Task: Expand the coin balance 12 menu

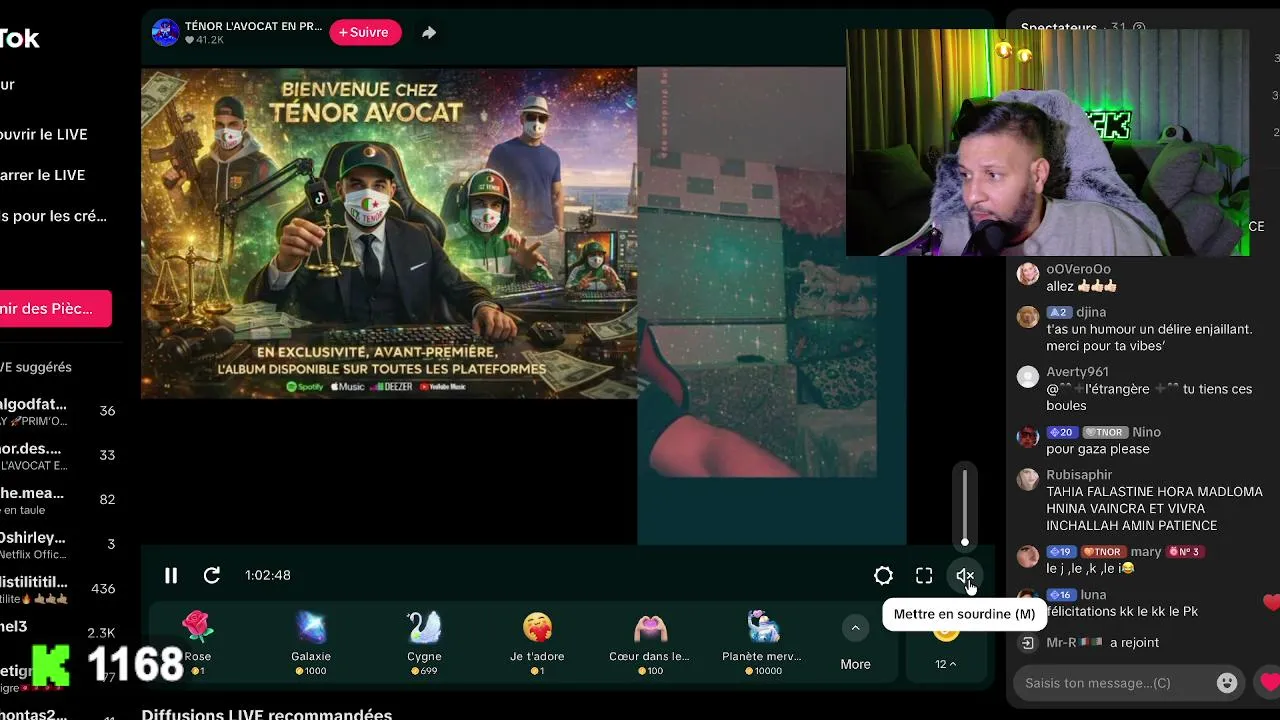Action: [x=945, y=664]
